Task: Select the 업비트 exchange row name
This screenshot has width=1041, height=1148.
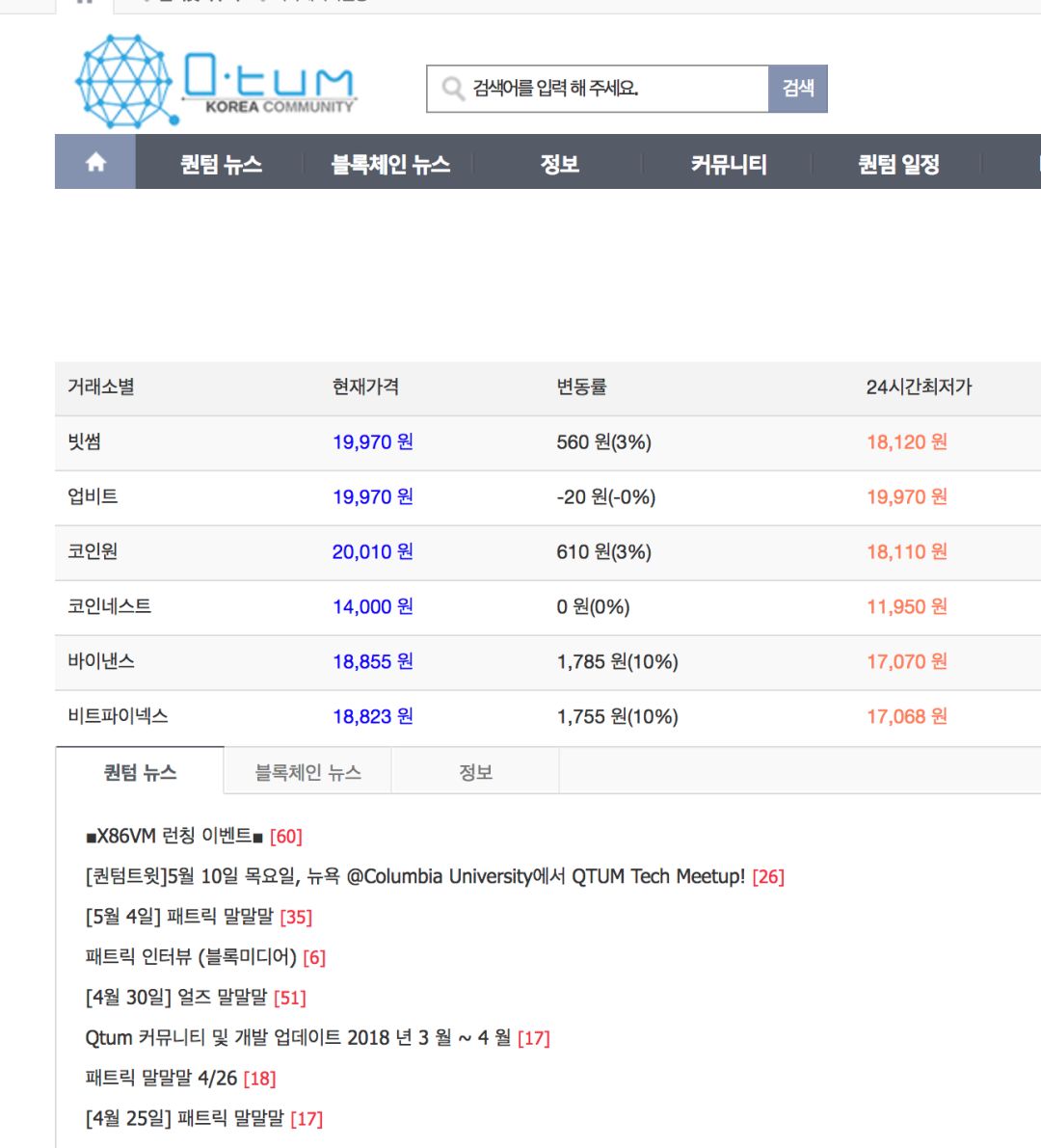Action: click(93, 496)
